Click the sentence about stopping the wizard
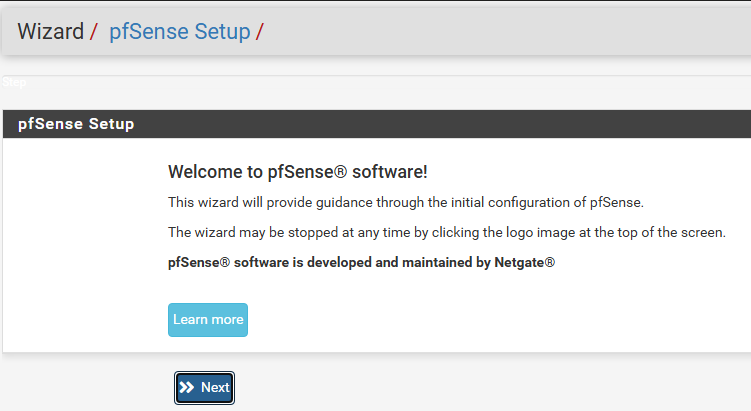 point(447,232)
